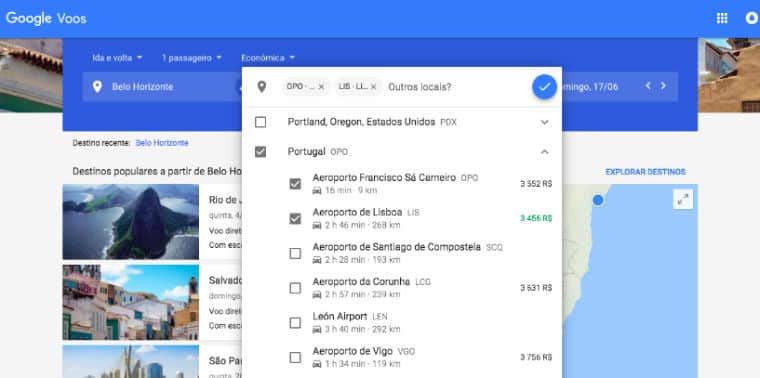Viewport: 760px width, 378px height.
Task: Remove the LIS destination chip
Action: tap(373, 87)
